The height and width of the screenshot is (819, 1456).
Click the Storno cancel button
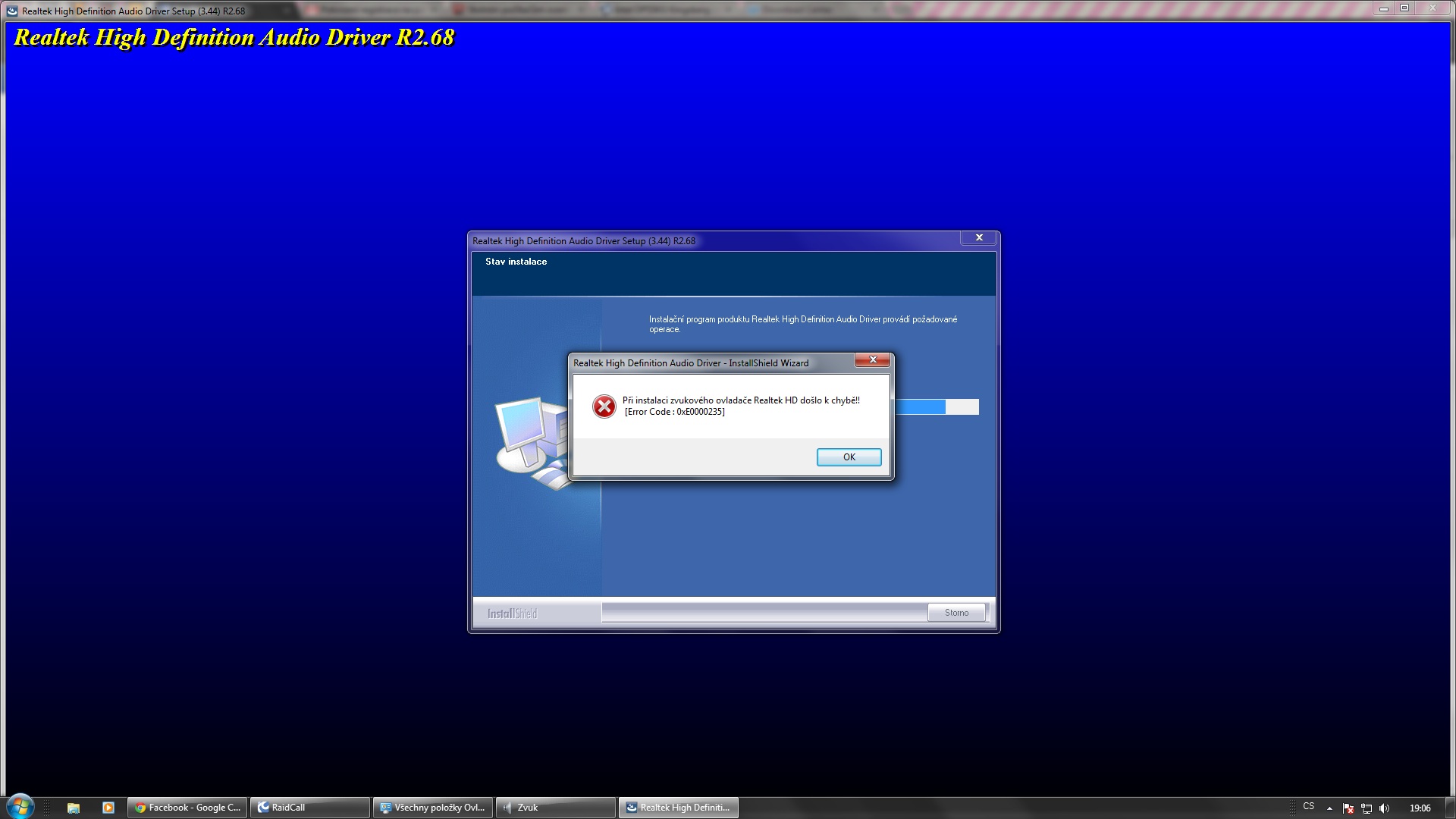pos(956,613)
